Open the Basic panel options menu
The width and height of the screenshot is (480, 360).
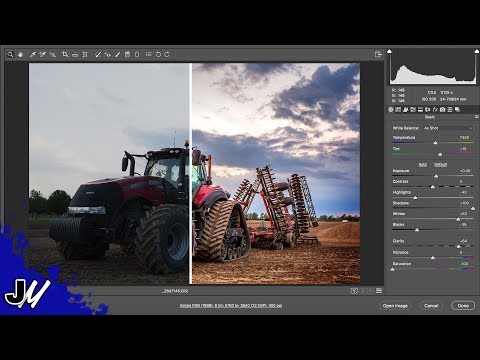click(x=477, y=117)
